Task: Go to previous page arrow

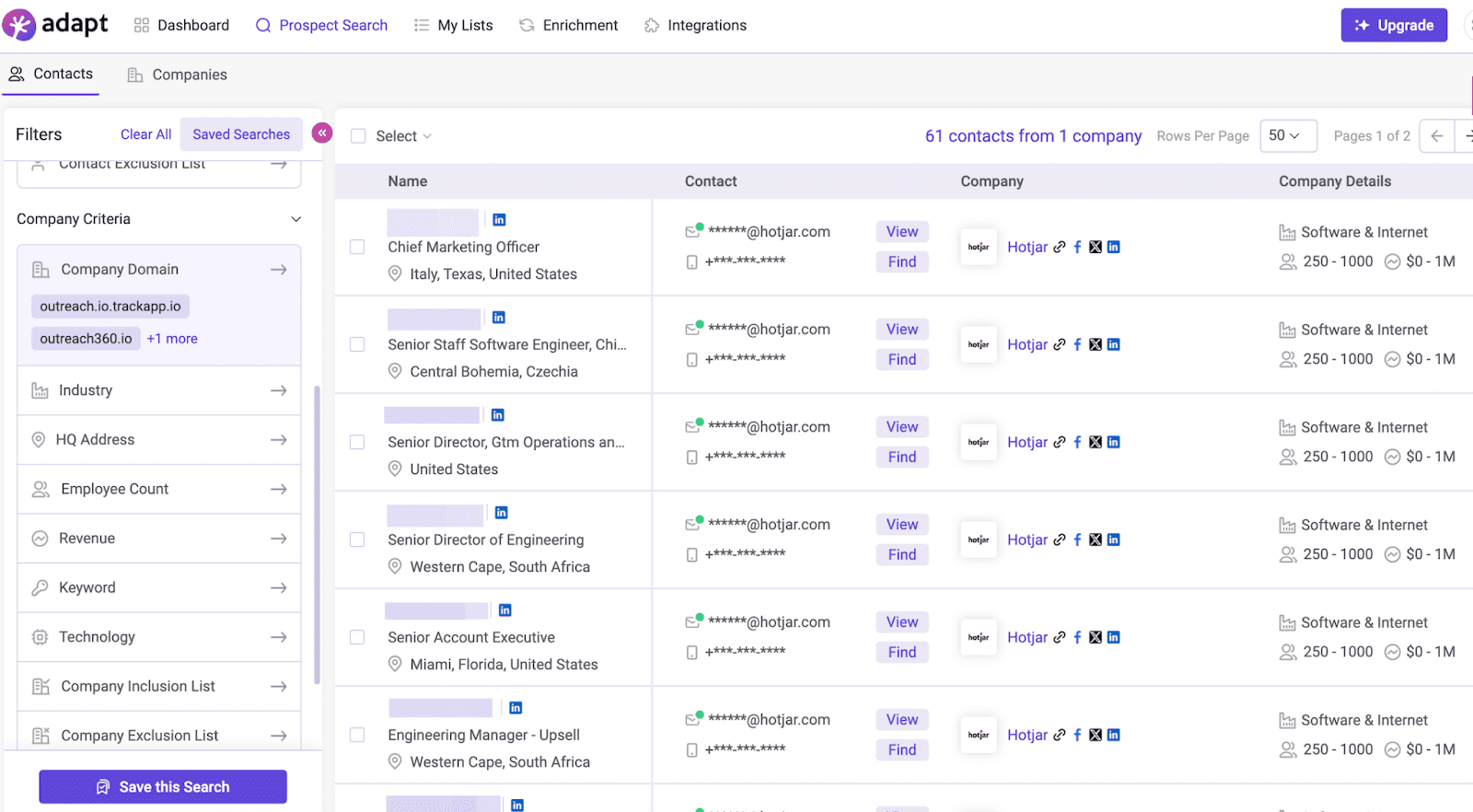Action: click(x=1436, y=136)
